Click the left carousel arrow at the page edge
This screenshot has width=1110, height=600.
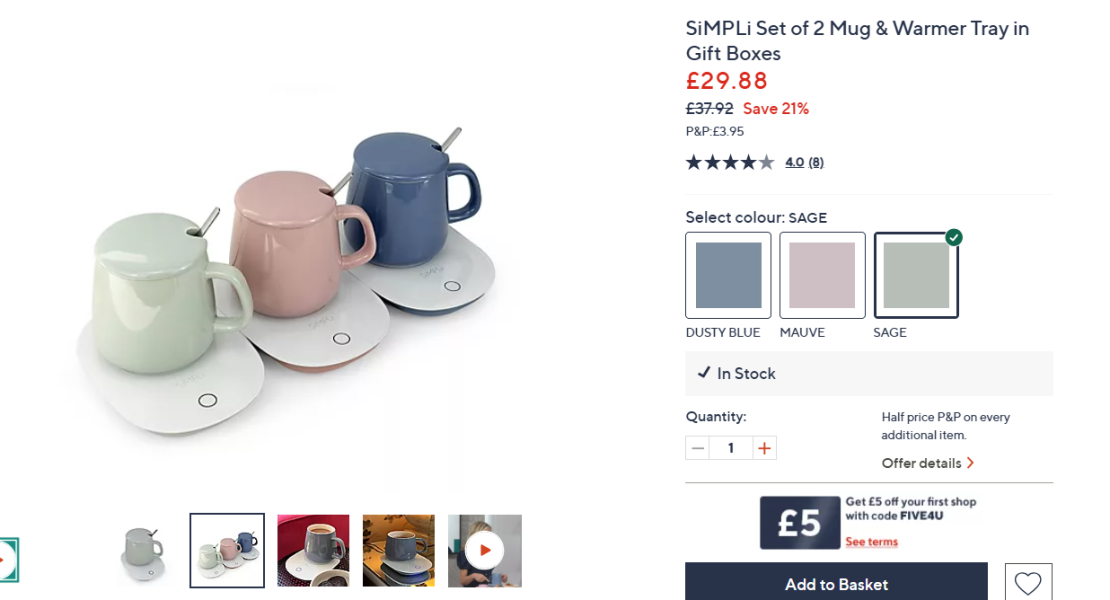point(8,560)
